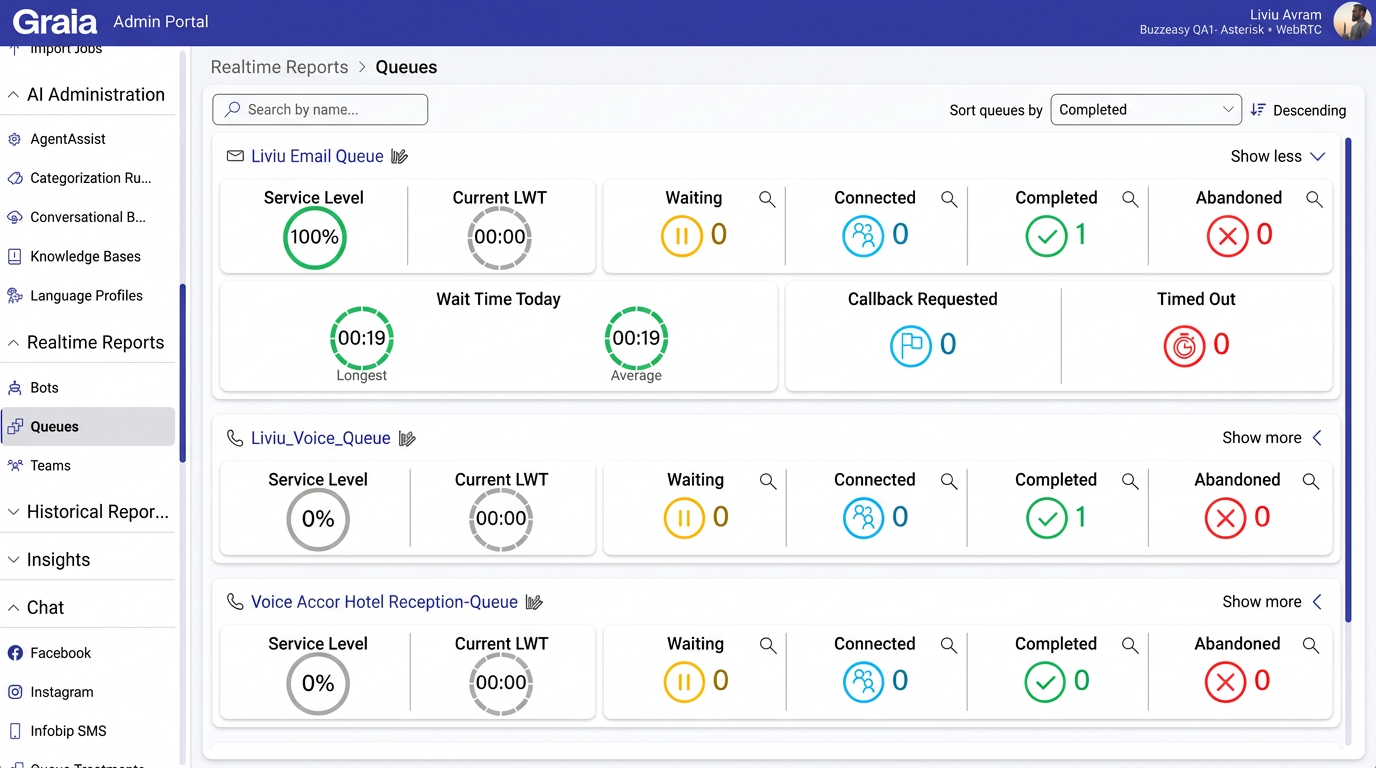This screenshot has height=768, width=1376.
Task: Open magnifier next to Connected in Voice Accor Hotel queue
Action: pyautogui.click(x=949, y=645)
